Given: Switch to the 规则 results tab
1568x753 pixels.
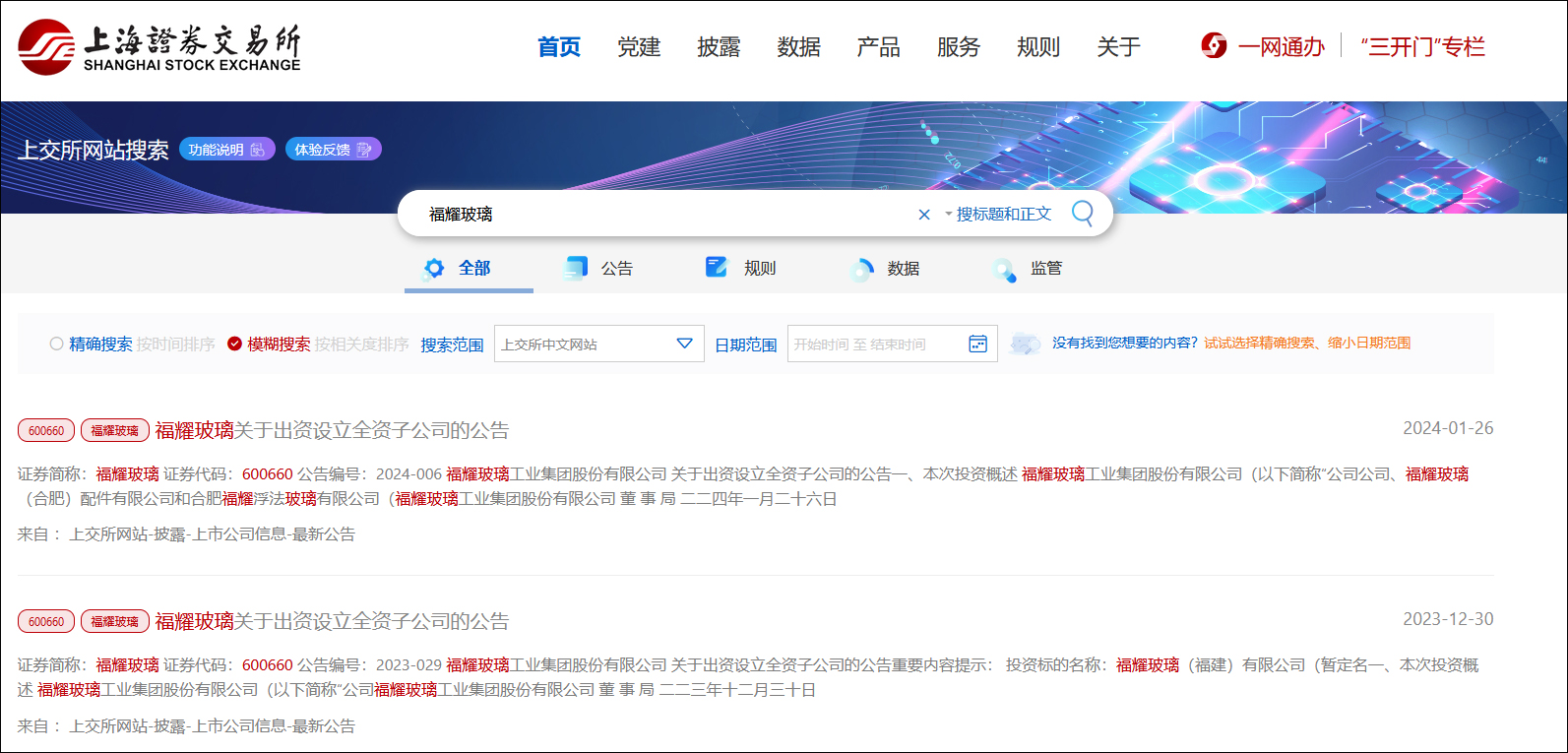Looking at the screenshot, I should [x=760, y=268].
